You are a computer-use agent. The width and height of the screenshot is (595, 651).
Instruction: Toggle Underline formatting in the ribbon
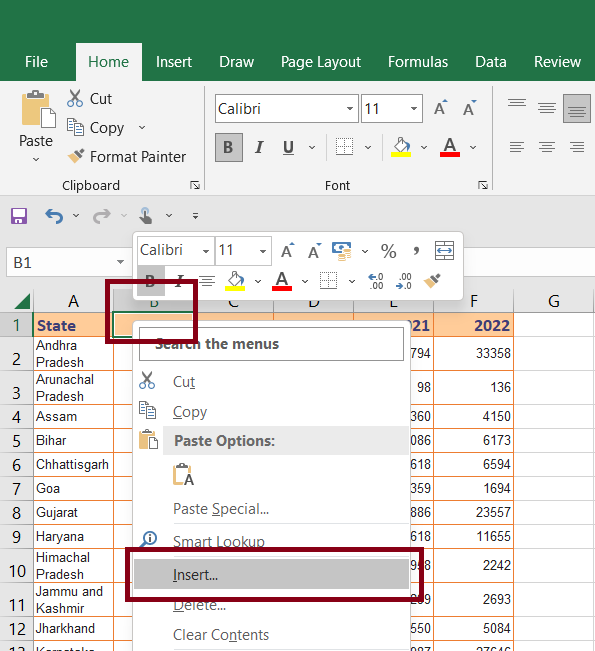pyautogui.click(x=289, y=147)
